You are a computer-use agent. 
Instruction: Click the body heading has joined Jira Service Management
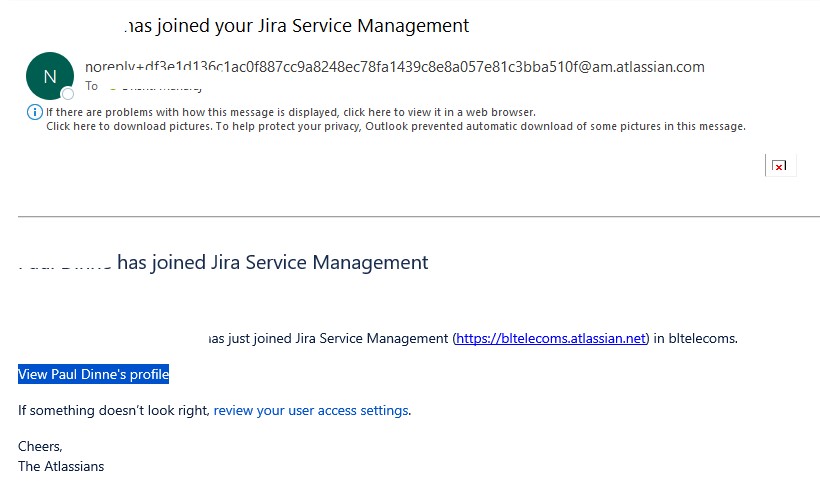[272, 262]
